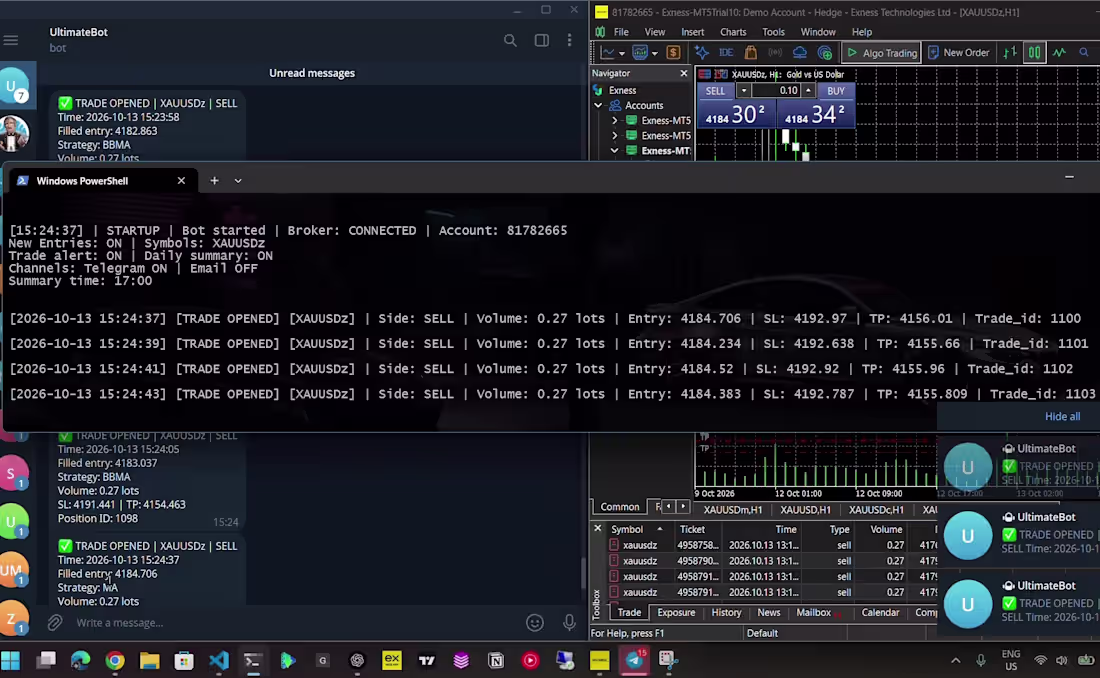Open the dollar-sign symbols icon in MetaTrader
The image size is (1100, 678).
click(x=673, y=53)
